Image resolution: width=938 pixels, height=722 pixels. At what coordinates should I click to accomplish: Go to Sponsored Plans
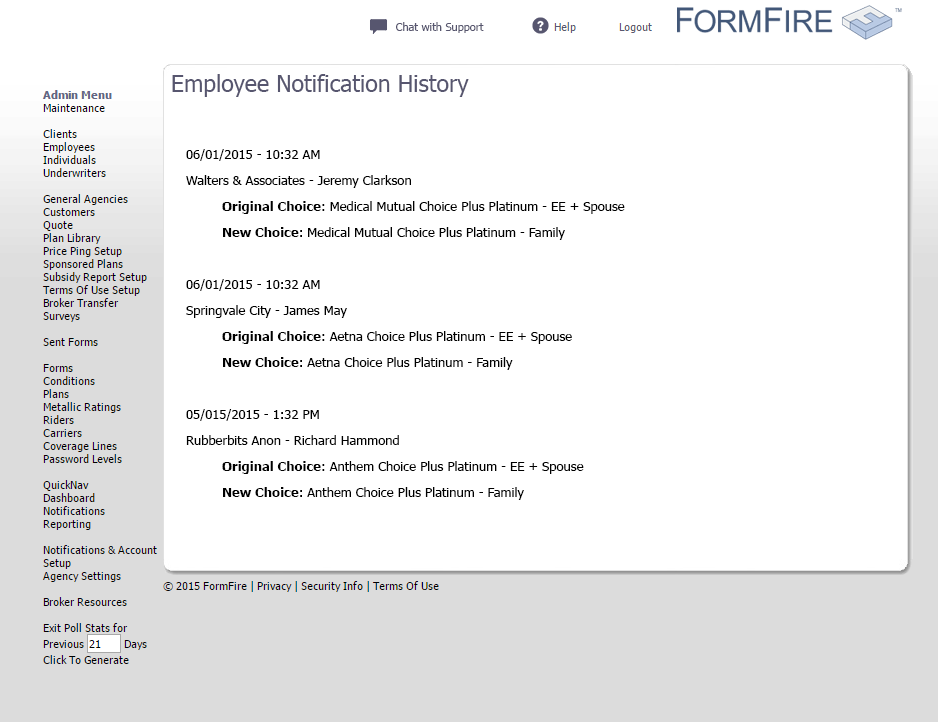tap(83, 264)
